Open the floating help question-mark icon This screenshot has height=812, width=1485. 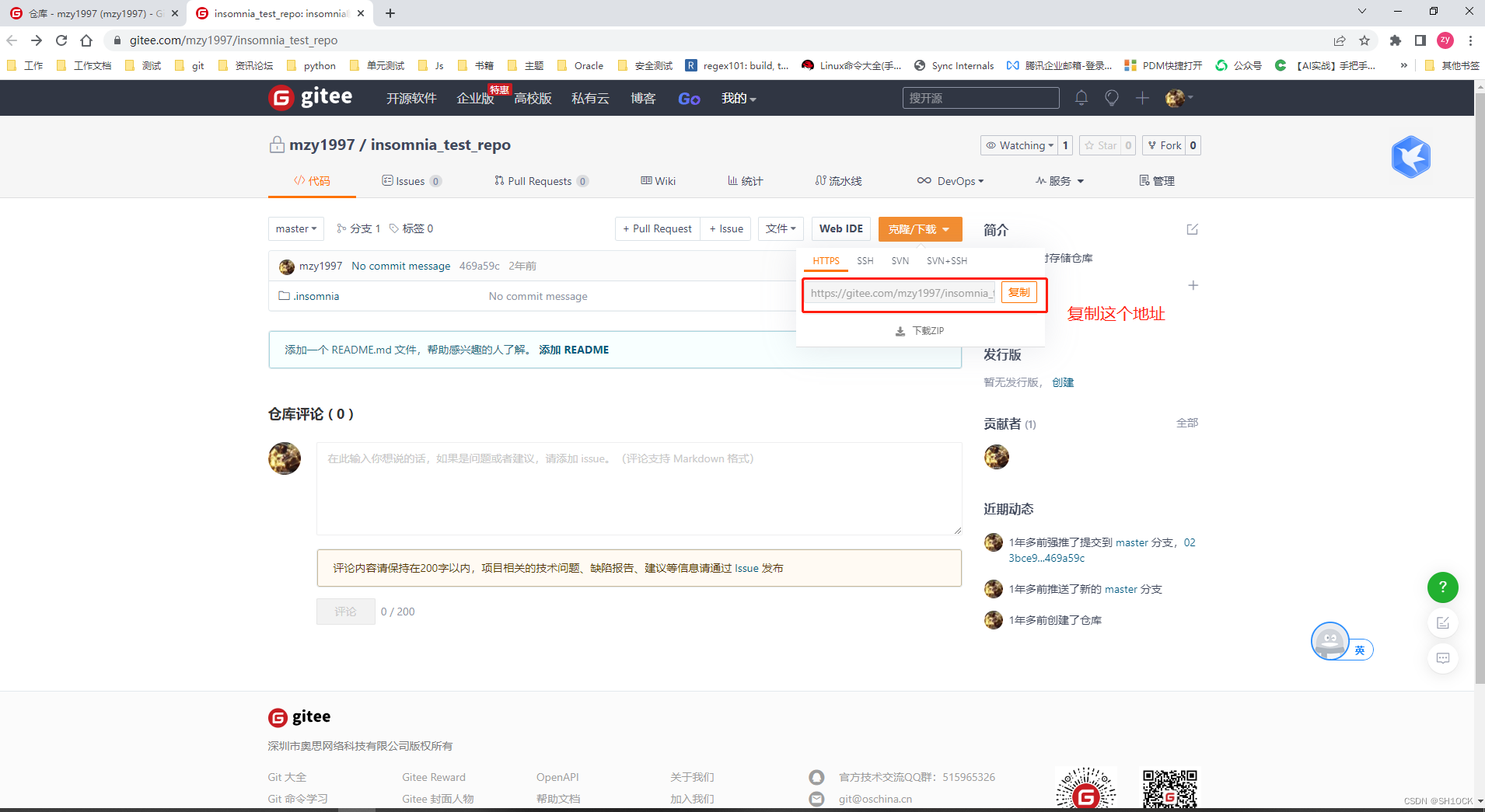pyautogui.click(x=1443, y=587)
